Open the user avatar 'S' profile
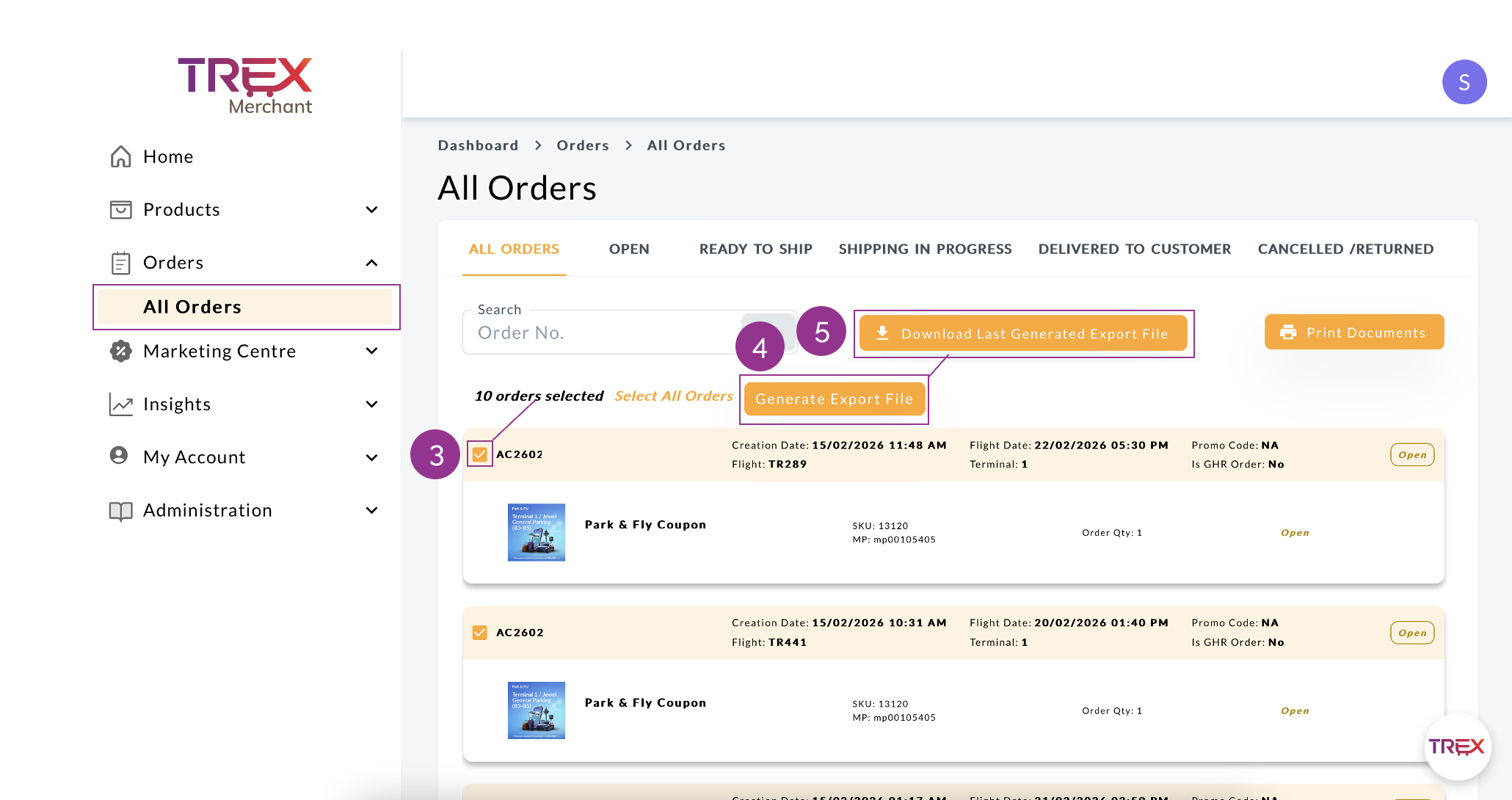The width and height of the screenshot is (1512, 800). pyautogui.click(x=1464, y=82)
